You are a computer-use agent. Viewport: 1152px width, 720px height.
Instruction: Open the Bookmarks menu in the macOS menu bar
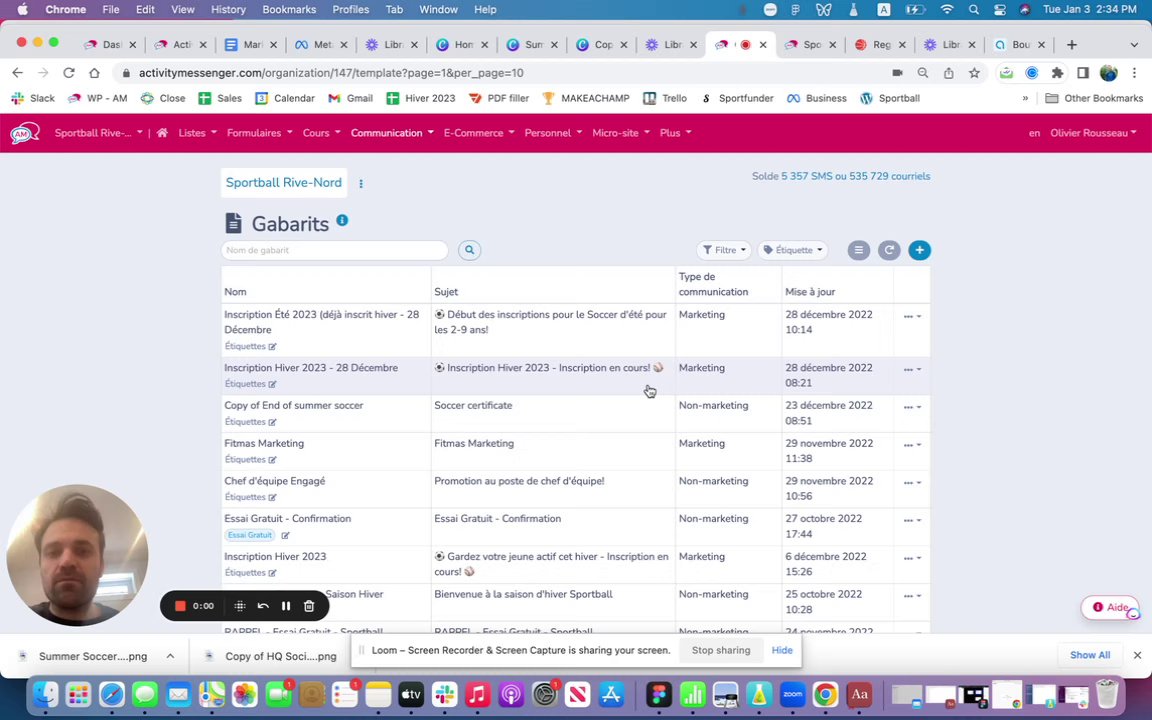[x=289, y=10]
